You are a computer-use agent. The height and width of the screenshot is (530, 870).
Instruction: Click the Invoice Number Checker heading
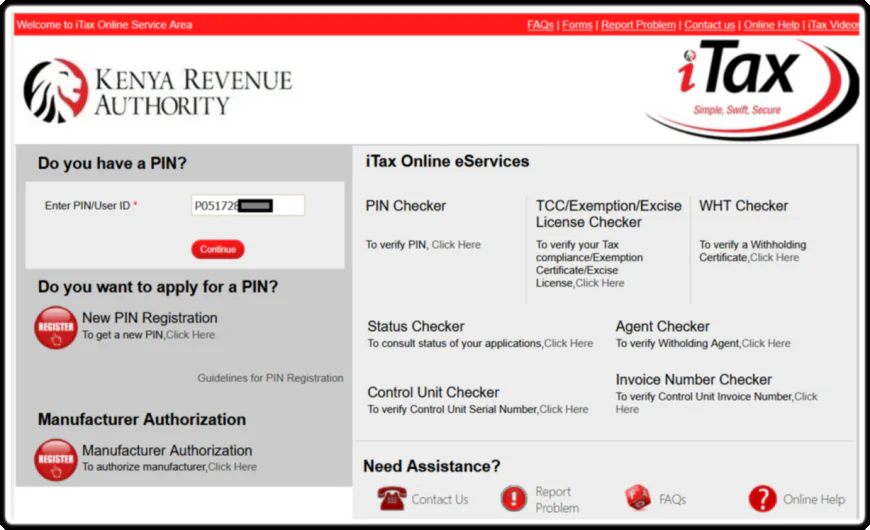click(694, 380)
